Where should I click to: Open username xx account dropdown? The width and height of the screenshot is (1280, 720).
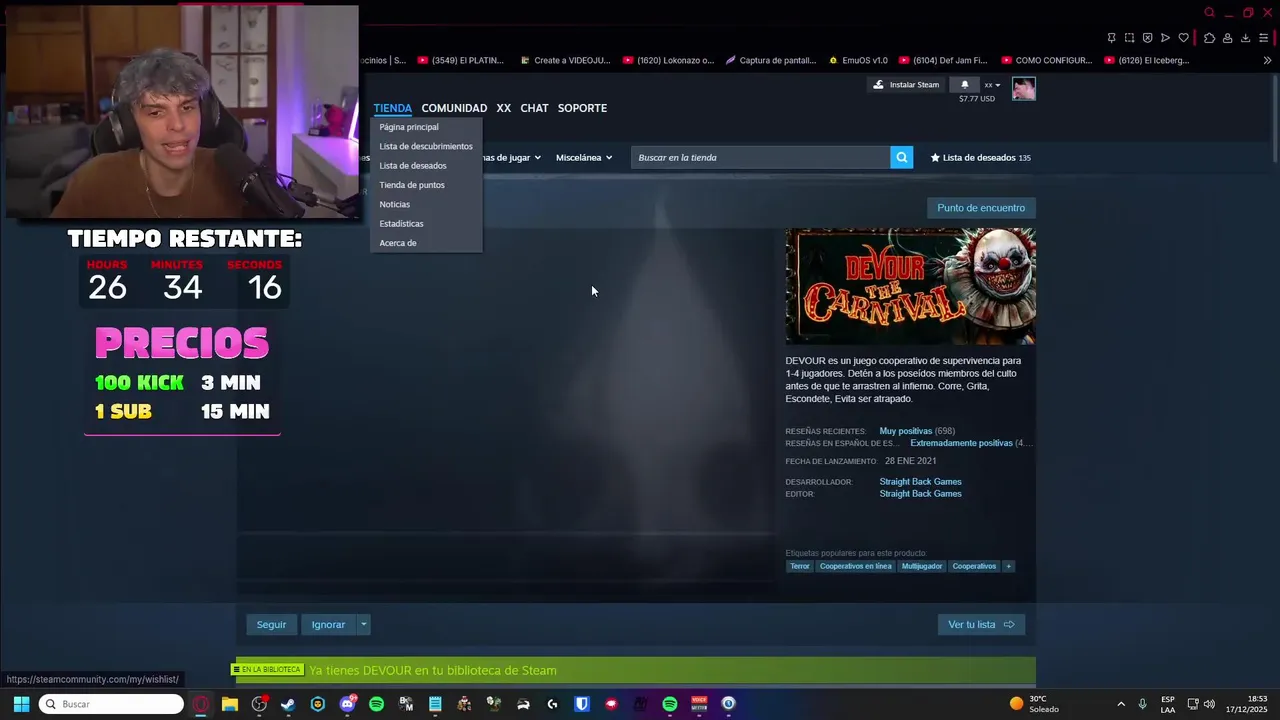tap(992, 85)
